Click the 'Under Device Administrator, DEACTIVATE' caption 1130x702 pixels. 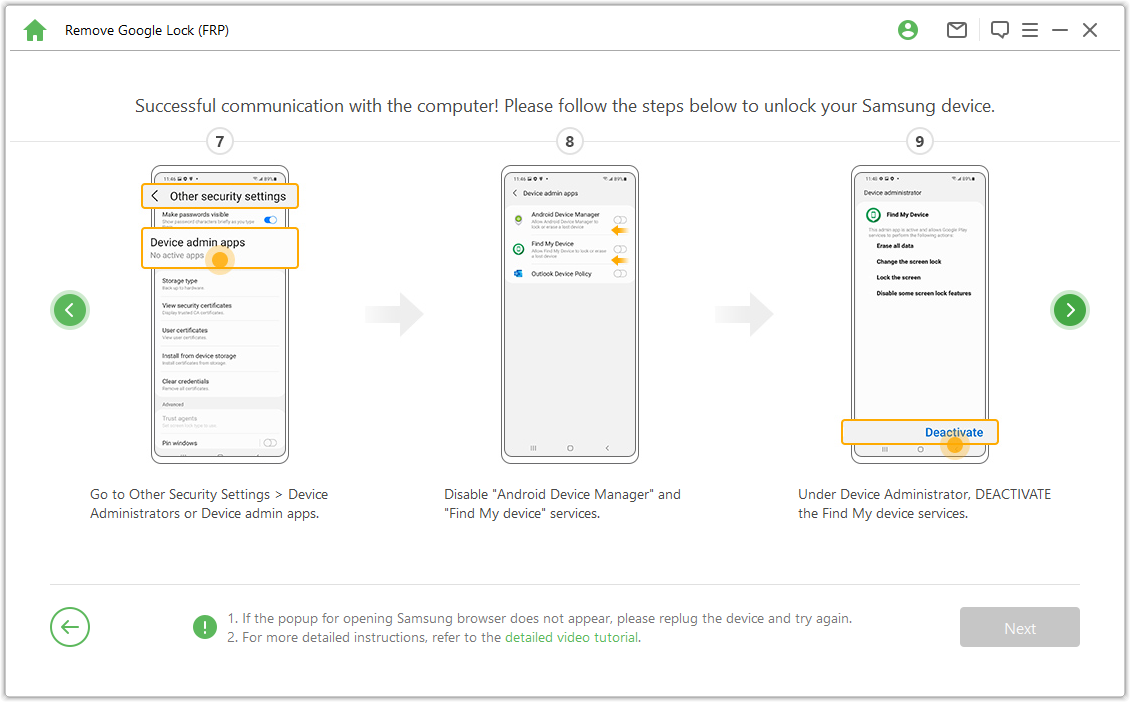[925, 504]
